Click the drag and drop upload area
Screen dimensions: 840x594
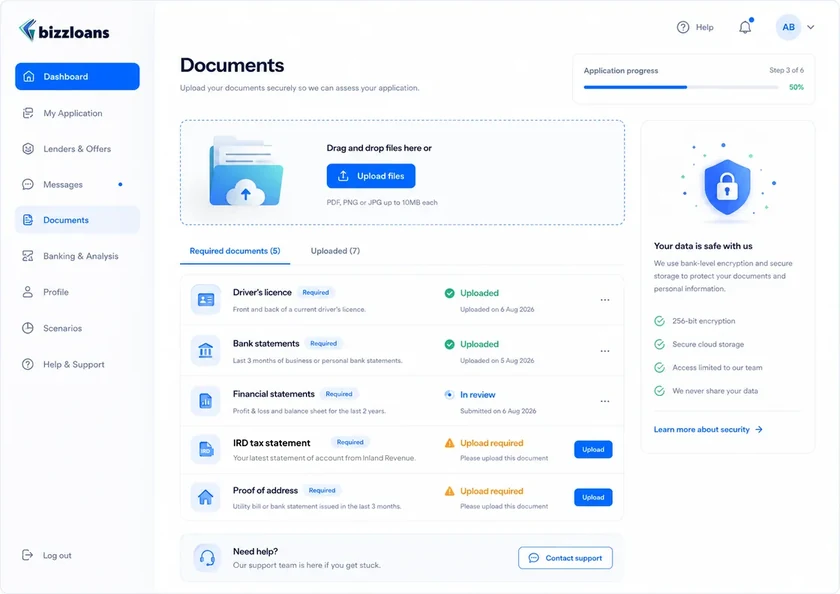(x=402, y=172)
